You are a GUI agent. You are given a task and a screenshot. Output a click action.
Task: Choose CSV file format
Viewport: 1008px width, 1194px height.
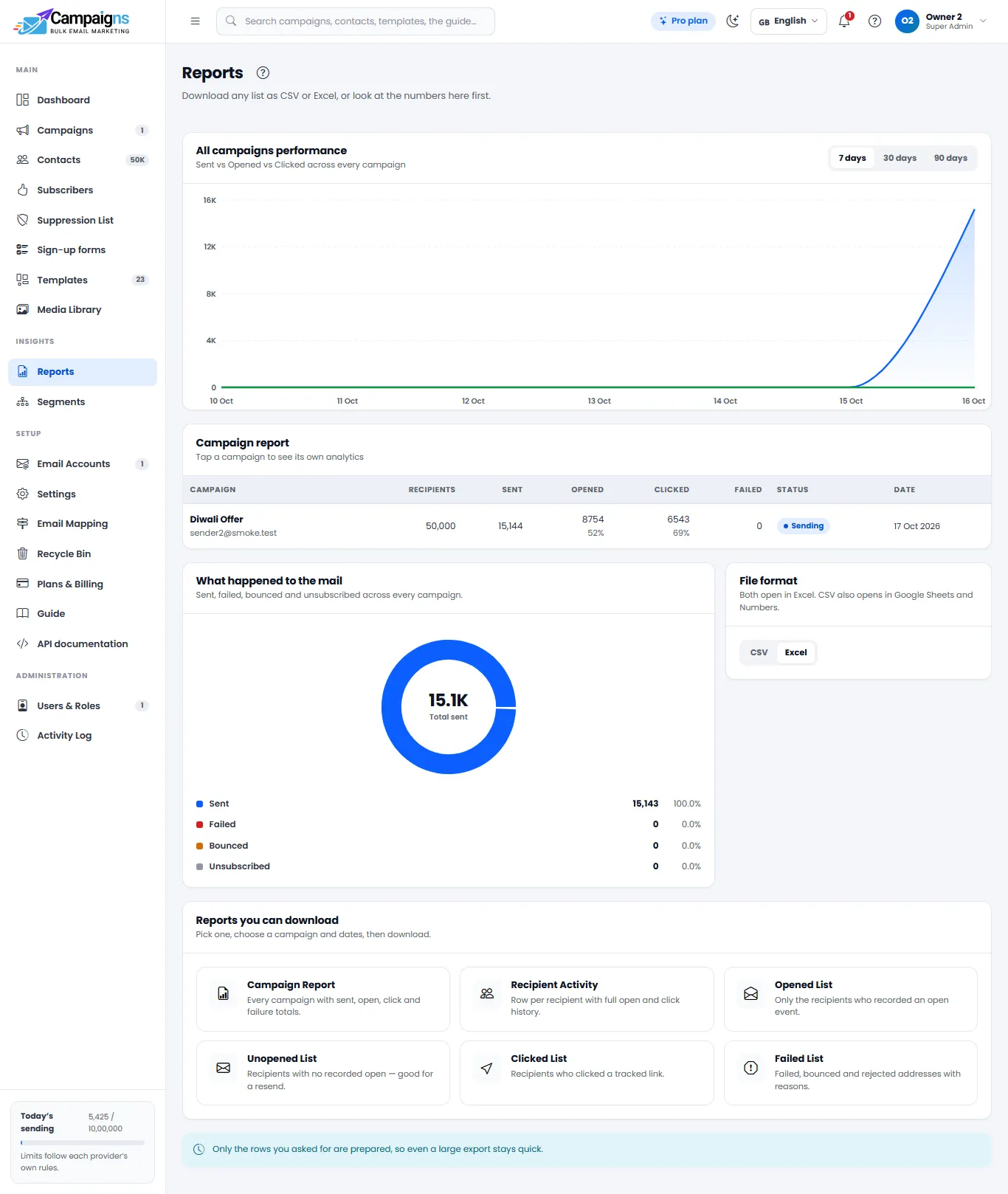coord(759,652)
